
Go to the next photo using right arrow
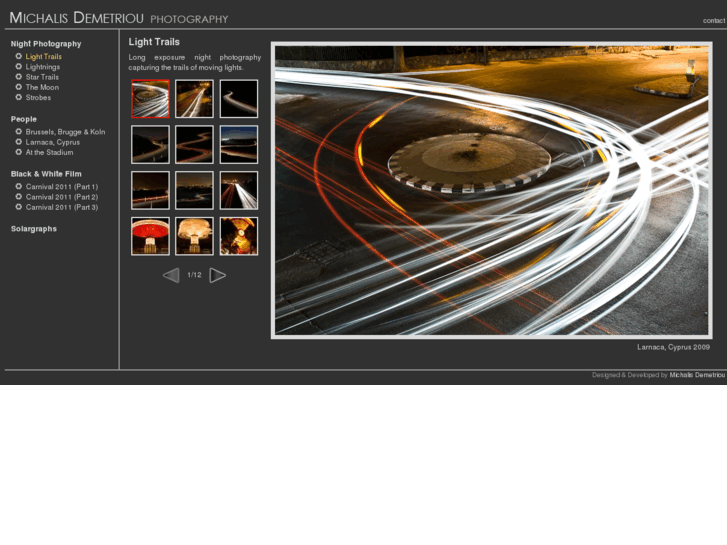218,275
